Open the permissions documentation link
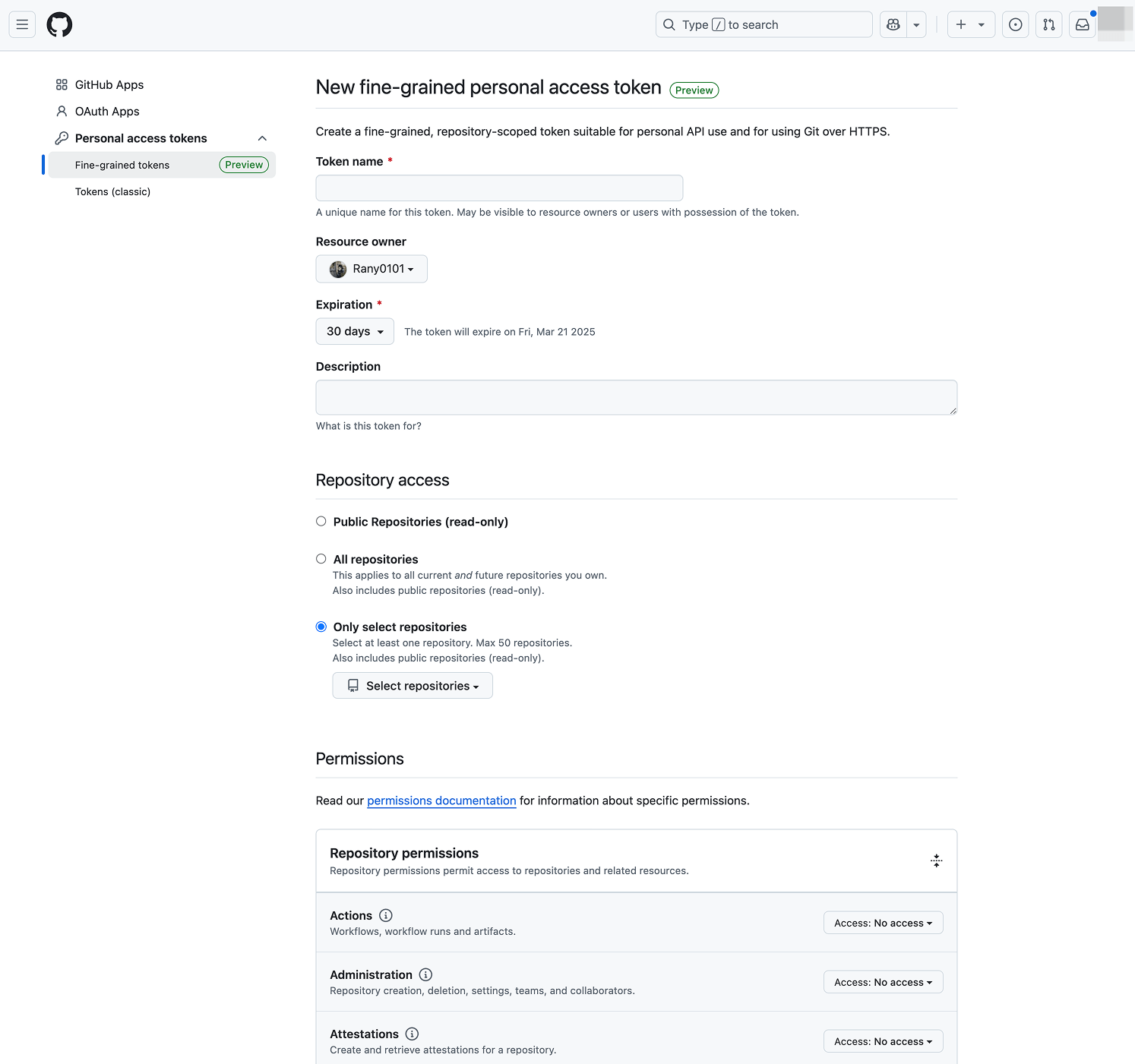This screenshot has width=1135, height=1064. click(x=441, y=800)
